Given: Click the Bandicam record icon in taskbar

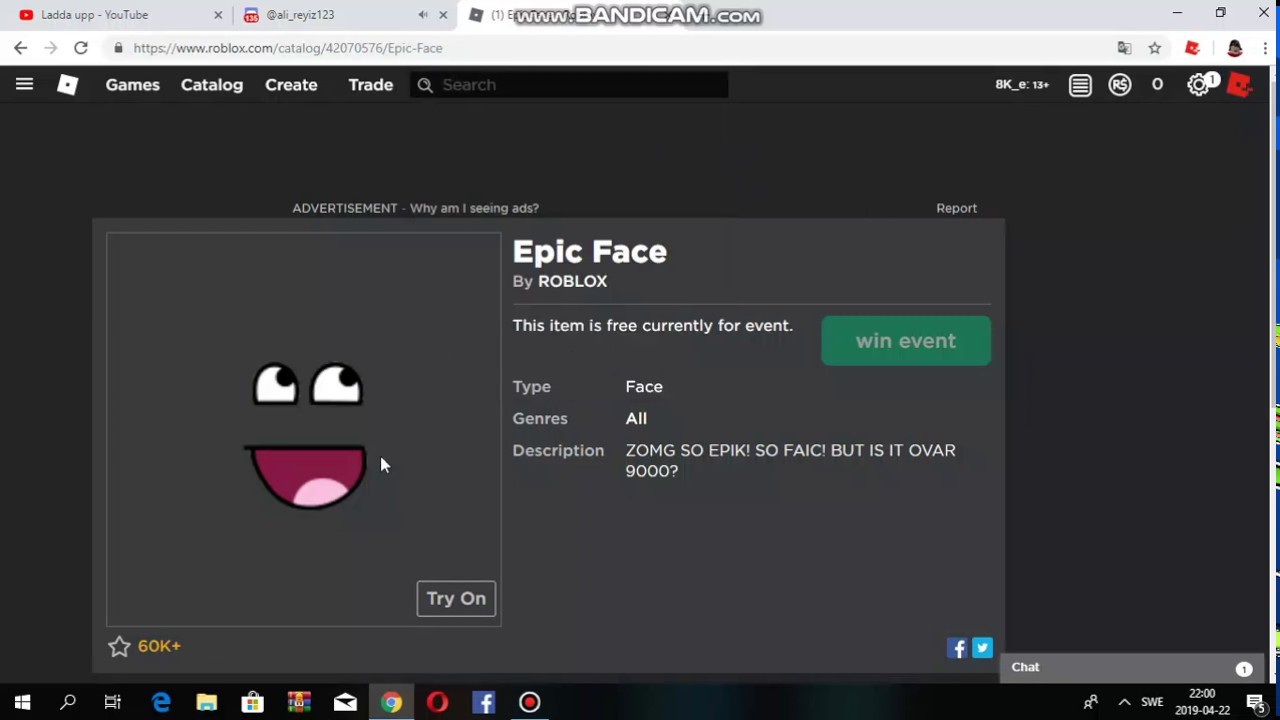Looking at the screenshot, I should click(x=529, y=703).
